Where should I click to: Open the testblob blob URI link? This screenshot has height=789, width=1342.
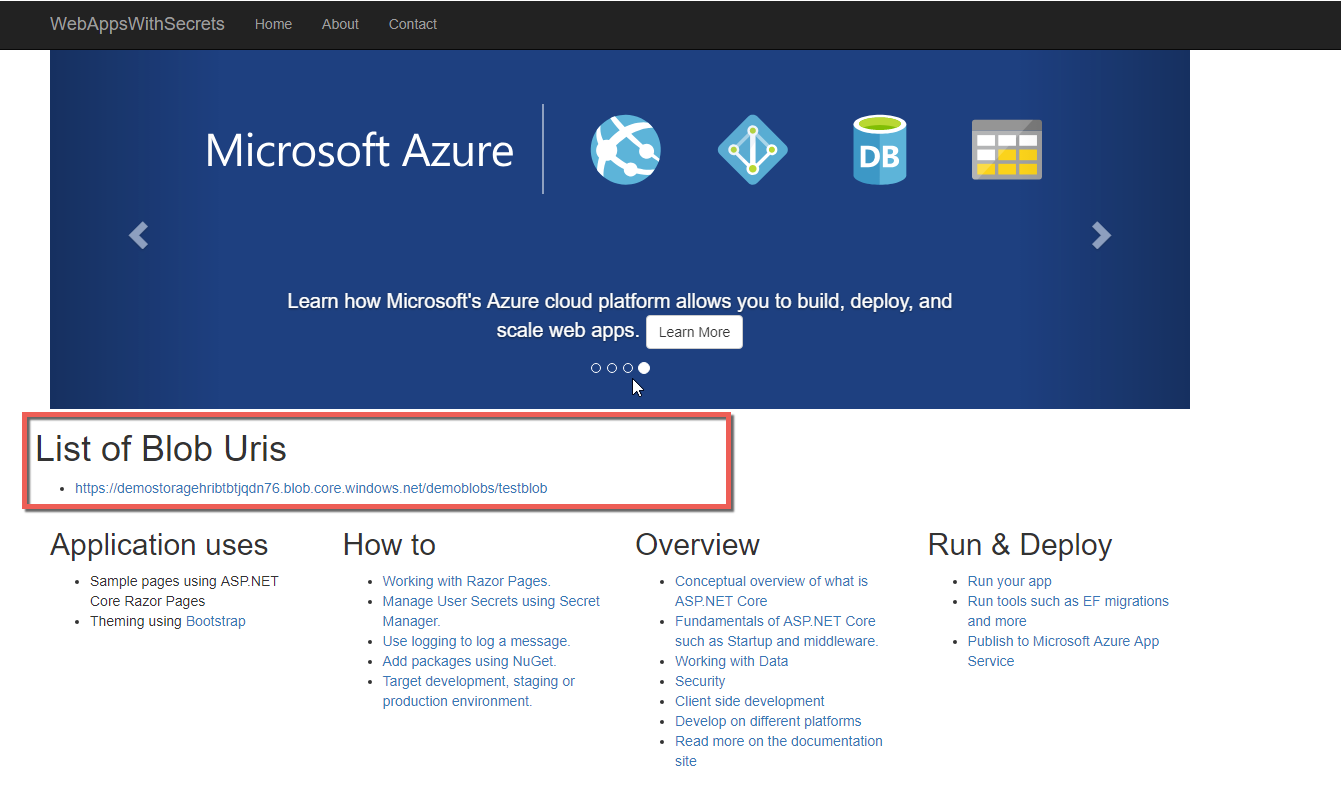point(311,488)
